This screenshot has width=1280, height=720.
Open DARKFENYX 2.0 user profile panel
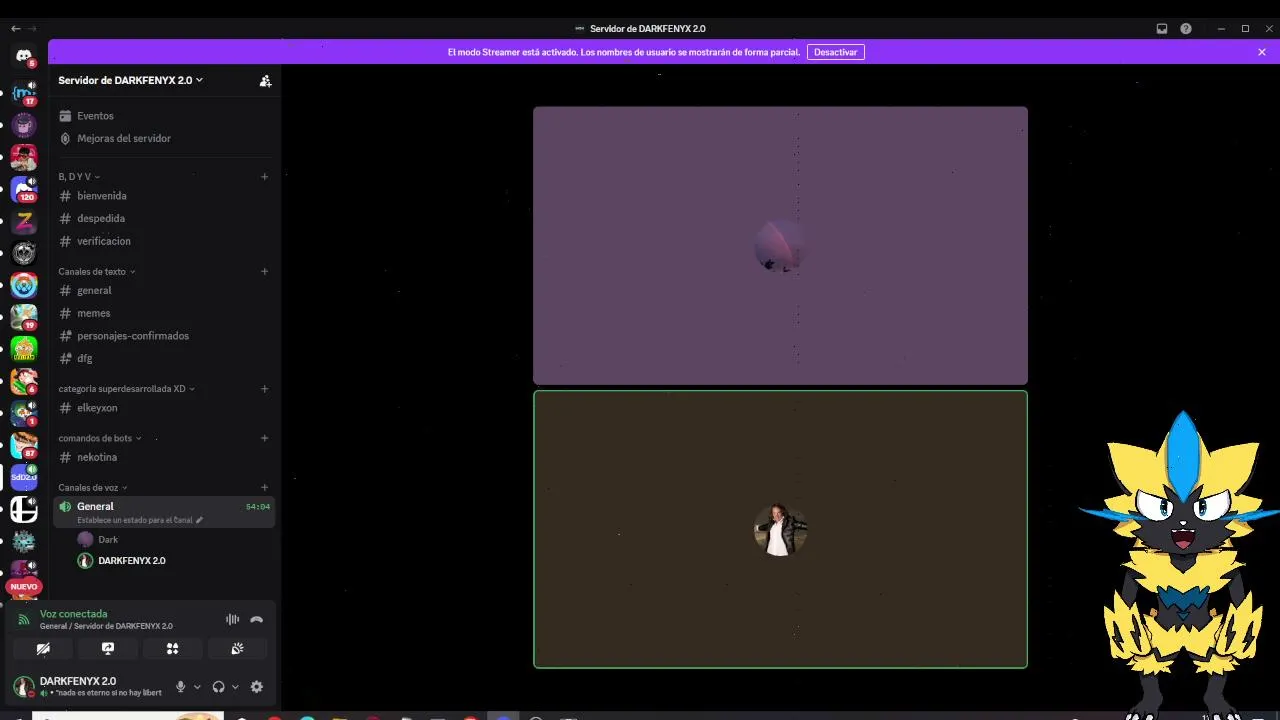pyautogui.click(x=88, y=687)
